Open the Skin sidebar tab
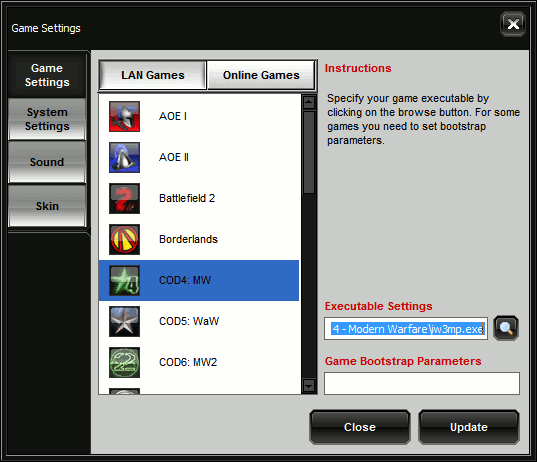The width and height of the screenshot is (537, 462). click(x=47, y=206)
